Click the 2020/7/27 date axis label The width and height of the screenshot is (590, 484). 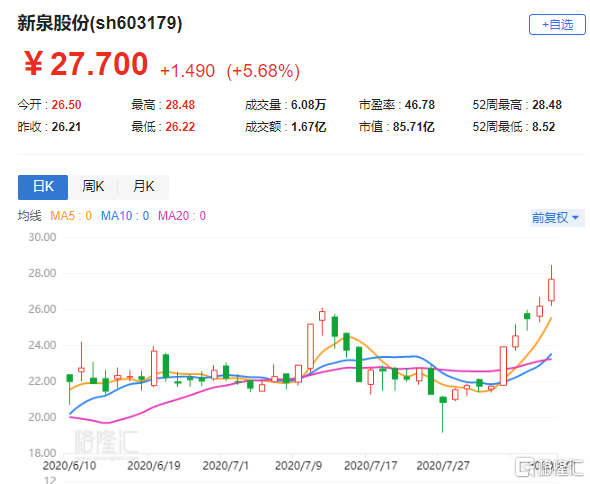[x=443, y=466]
